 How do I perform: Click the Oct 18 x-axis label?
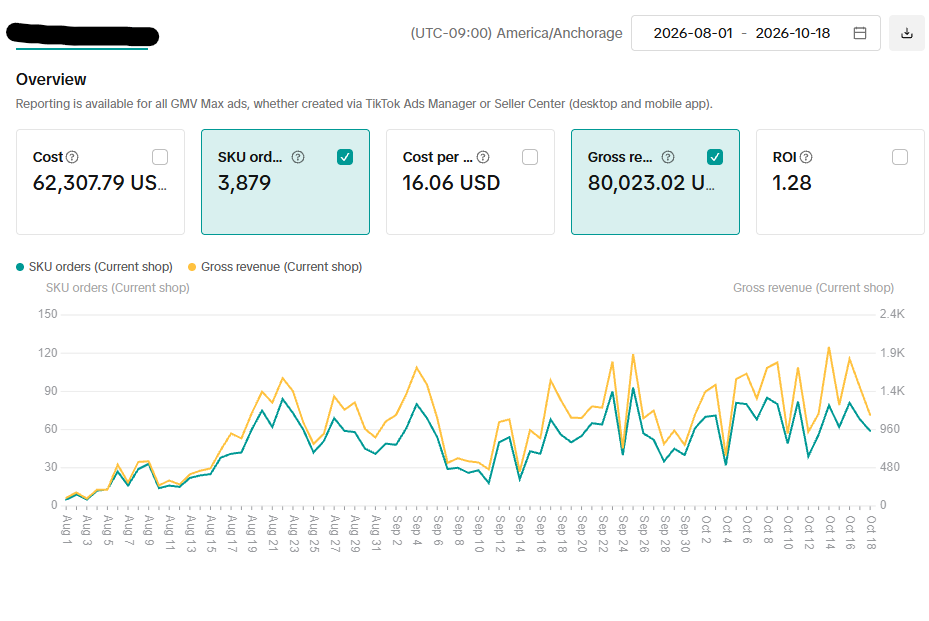[870, 532]
